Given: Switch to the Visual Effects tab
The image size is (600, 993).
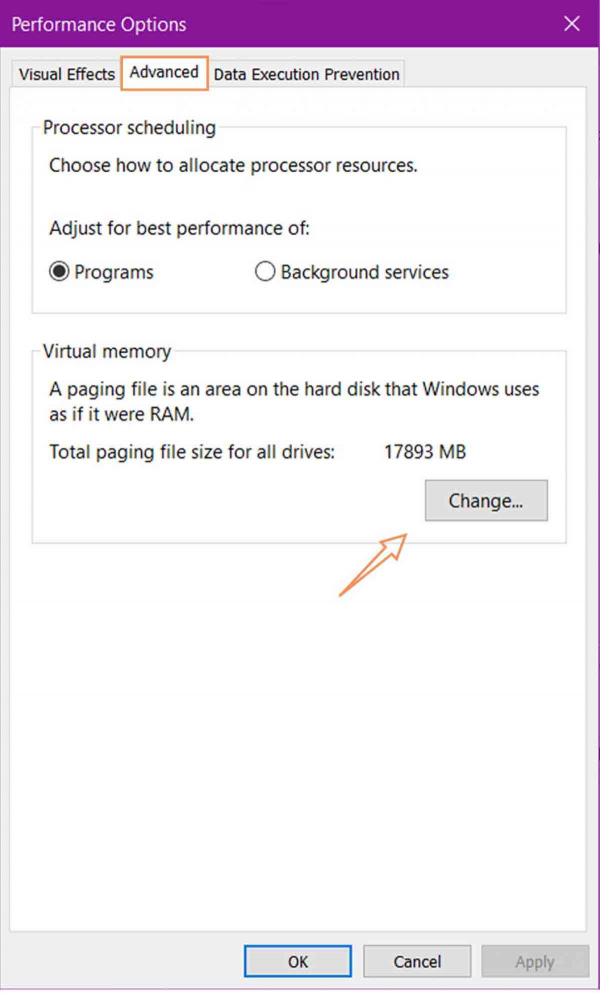Looking at the screenshot, I should point(66,75).
